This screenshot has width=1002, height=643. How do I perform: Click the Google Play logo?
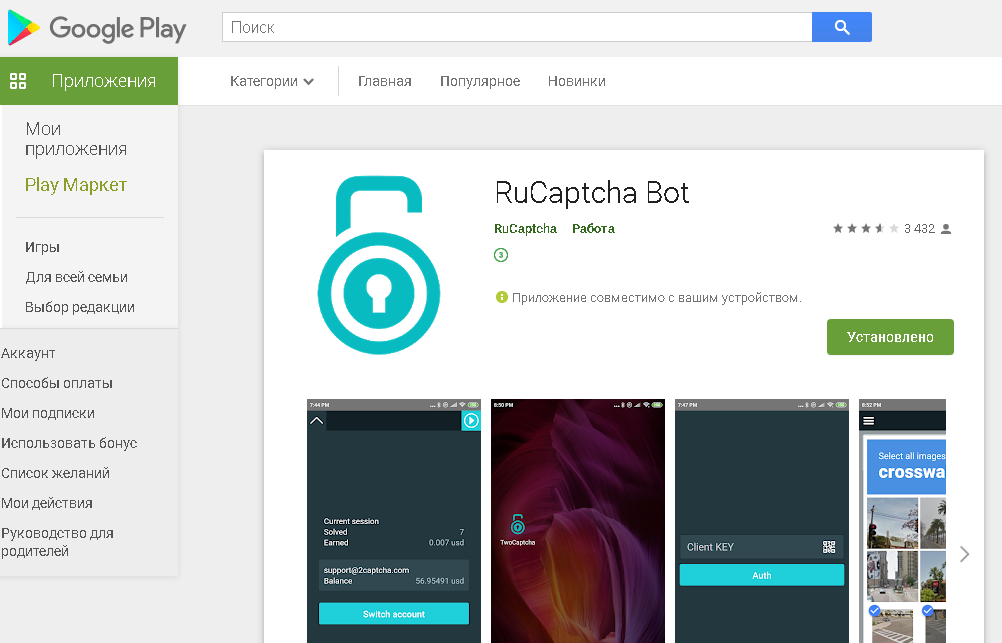tap(96, 28)
